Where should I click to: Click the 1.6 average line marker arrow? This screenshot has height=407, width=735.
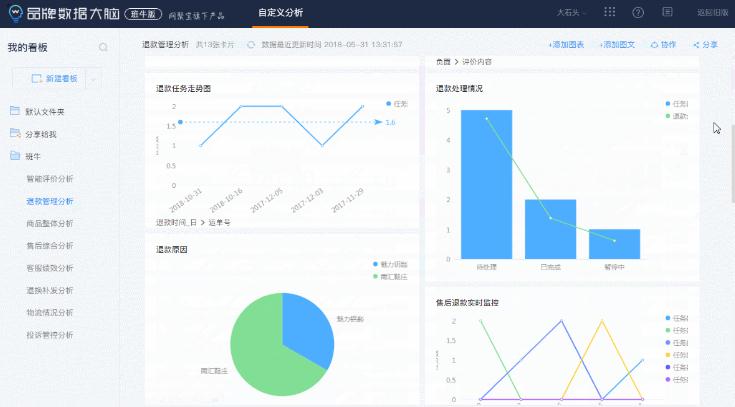coord(378,122)
